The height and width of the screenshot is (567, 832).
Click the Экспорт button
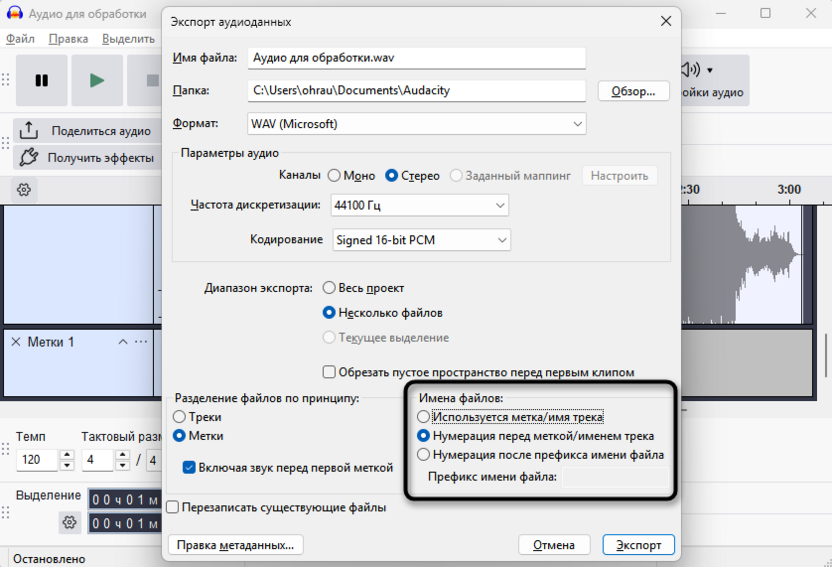638,545
